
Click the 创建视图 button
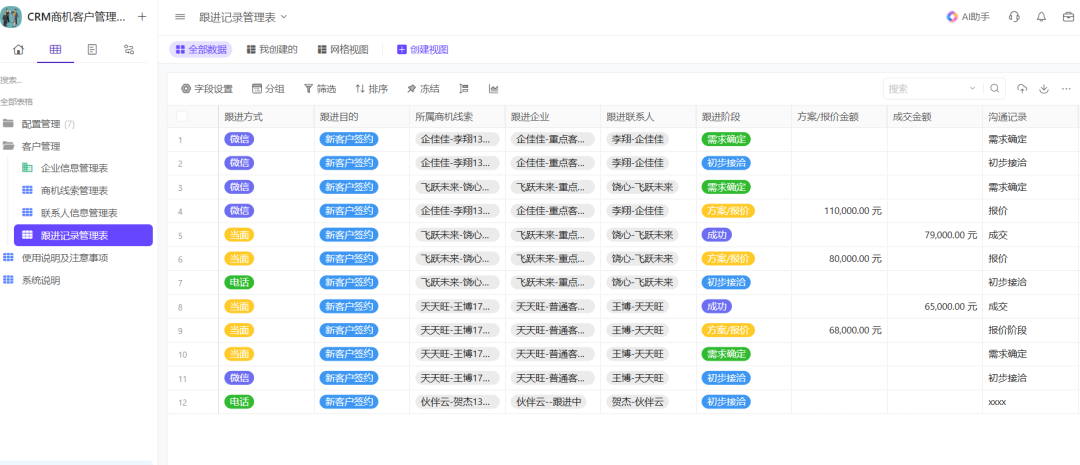tap(423, 49)
